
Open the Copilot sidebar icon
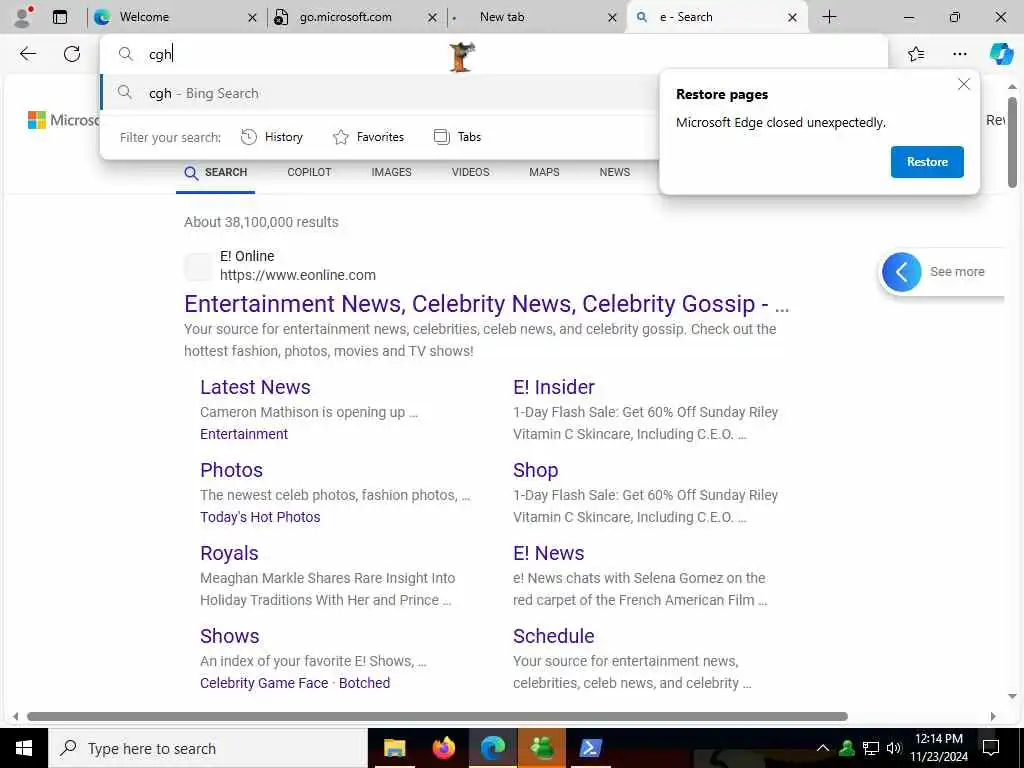click(1001, 54)
